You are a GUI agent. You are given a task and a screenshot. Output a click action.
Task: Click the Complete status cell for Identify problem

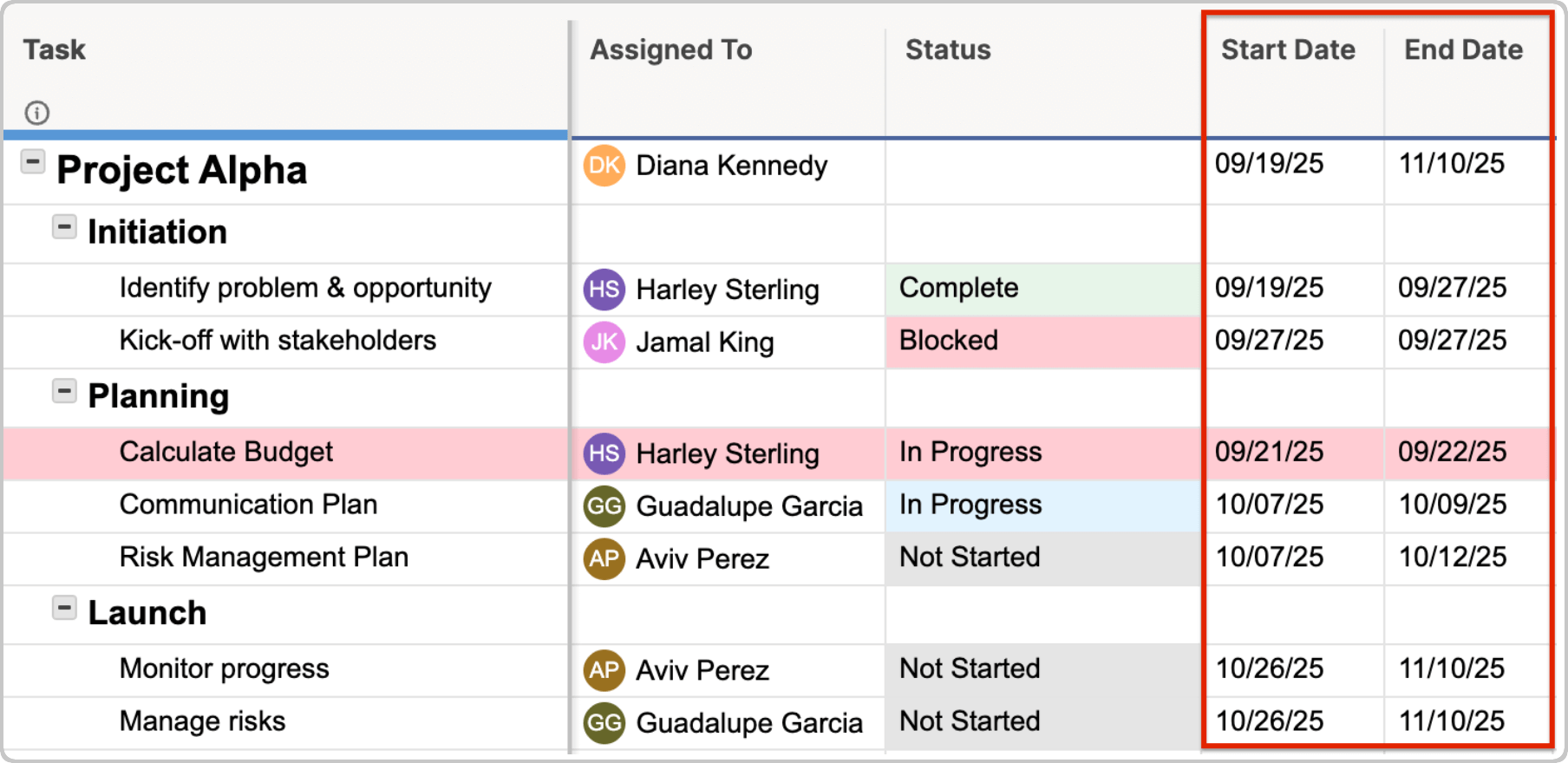[x=957, y=288]
